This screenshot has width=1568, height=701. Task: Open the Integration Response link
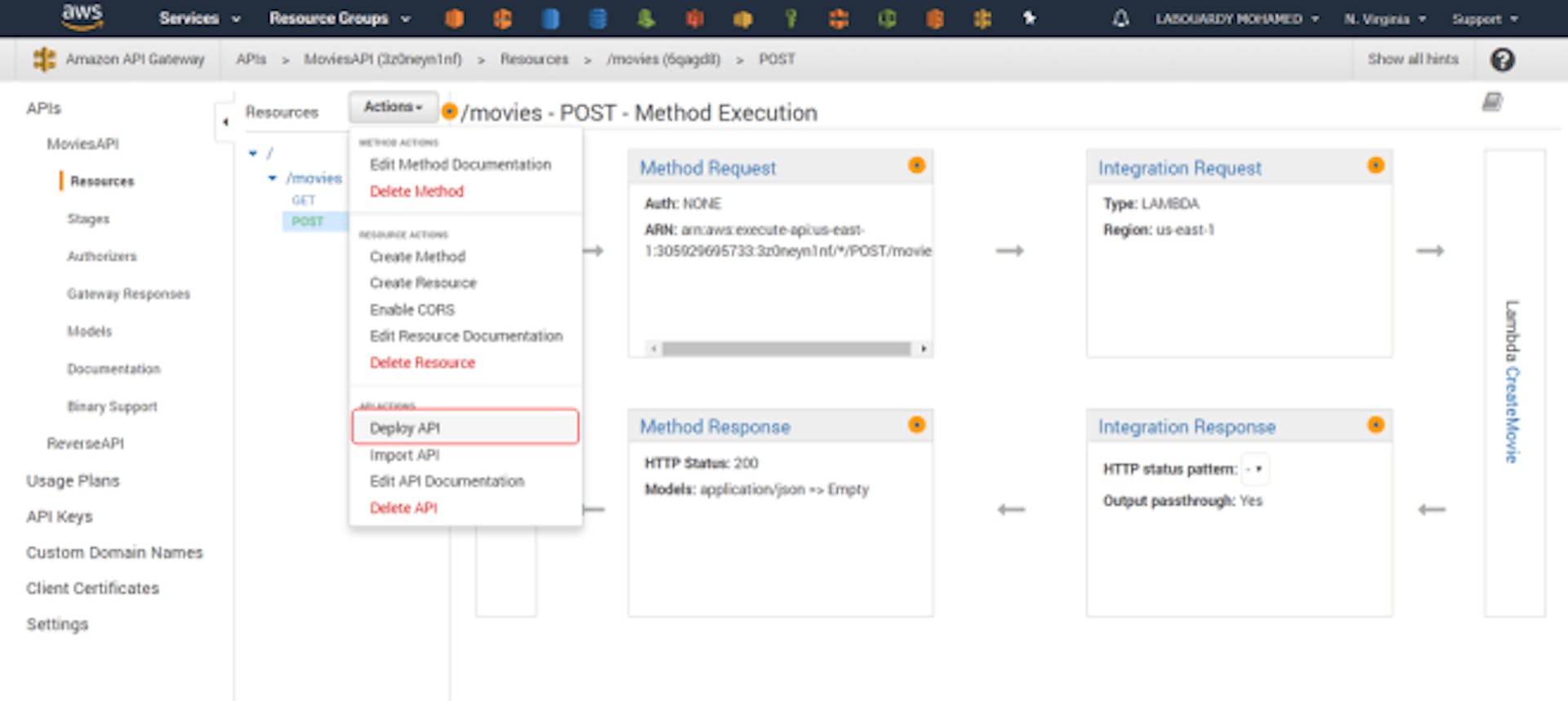tap(1187, 426)
